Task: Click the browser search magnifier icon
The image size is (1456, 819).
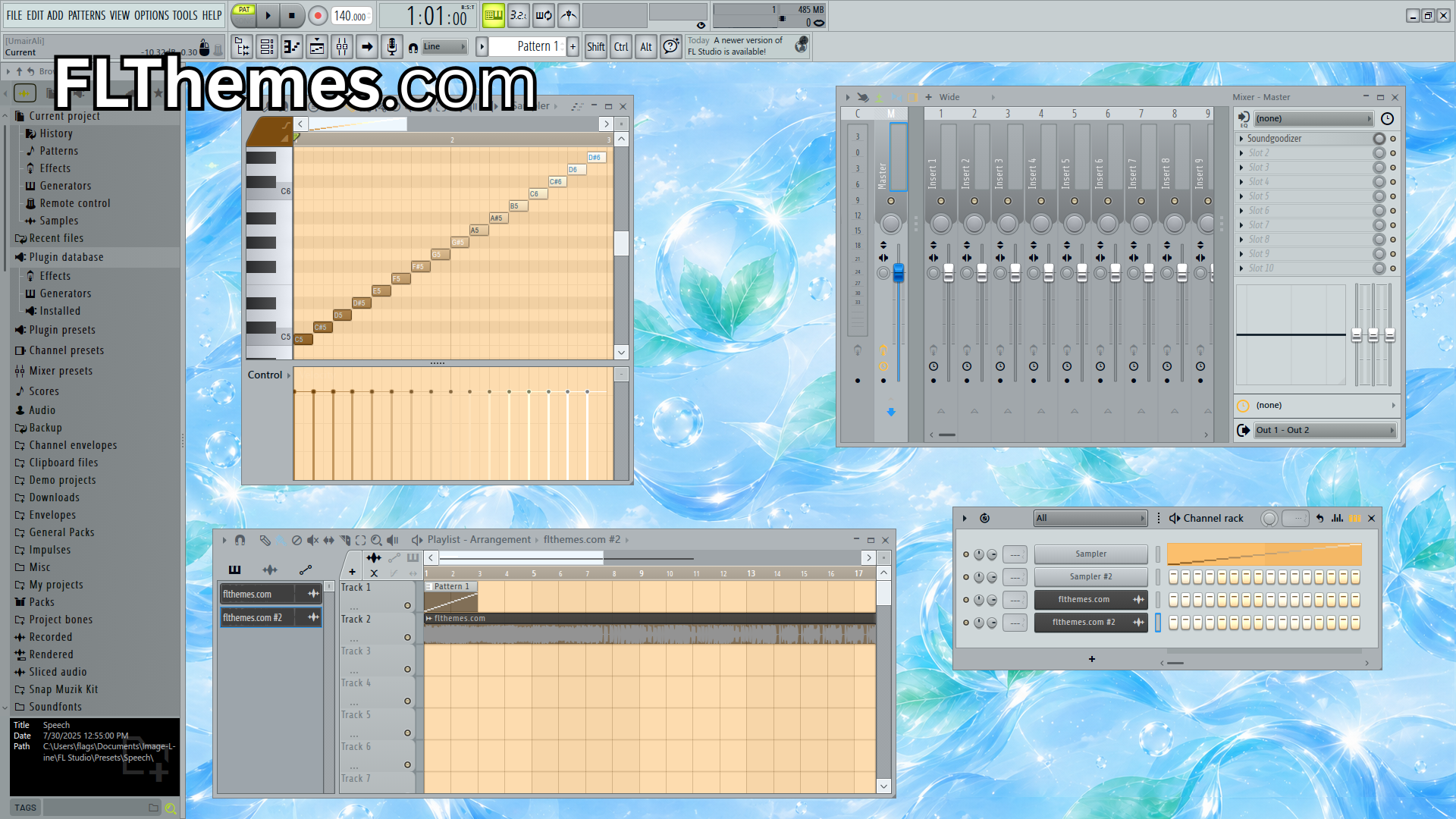Action: [170, 808]
